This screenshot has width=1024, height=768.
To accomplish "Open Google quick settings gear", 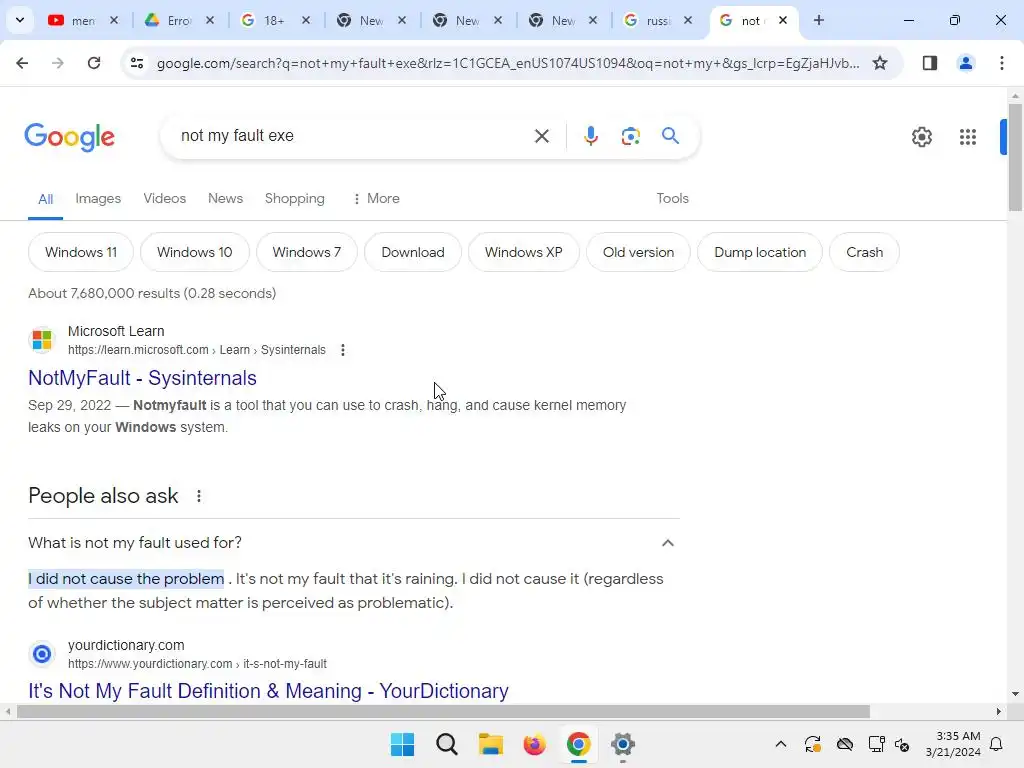I will tap(921, 137).
